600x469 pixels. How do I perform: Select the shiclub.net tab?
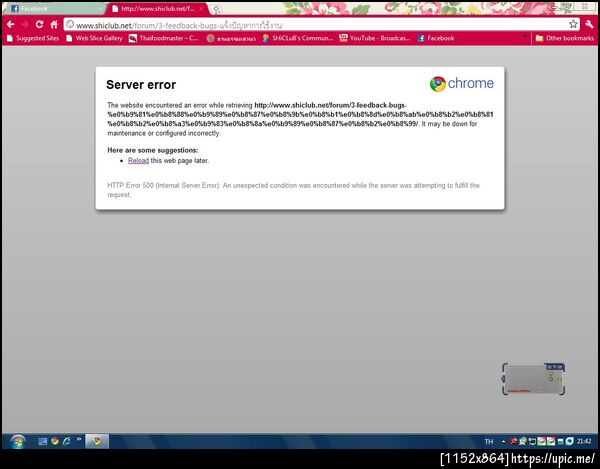158,8
